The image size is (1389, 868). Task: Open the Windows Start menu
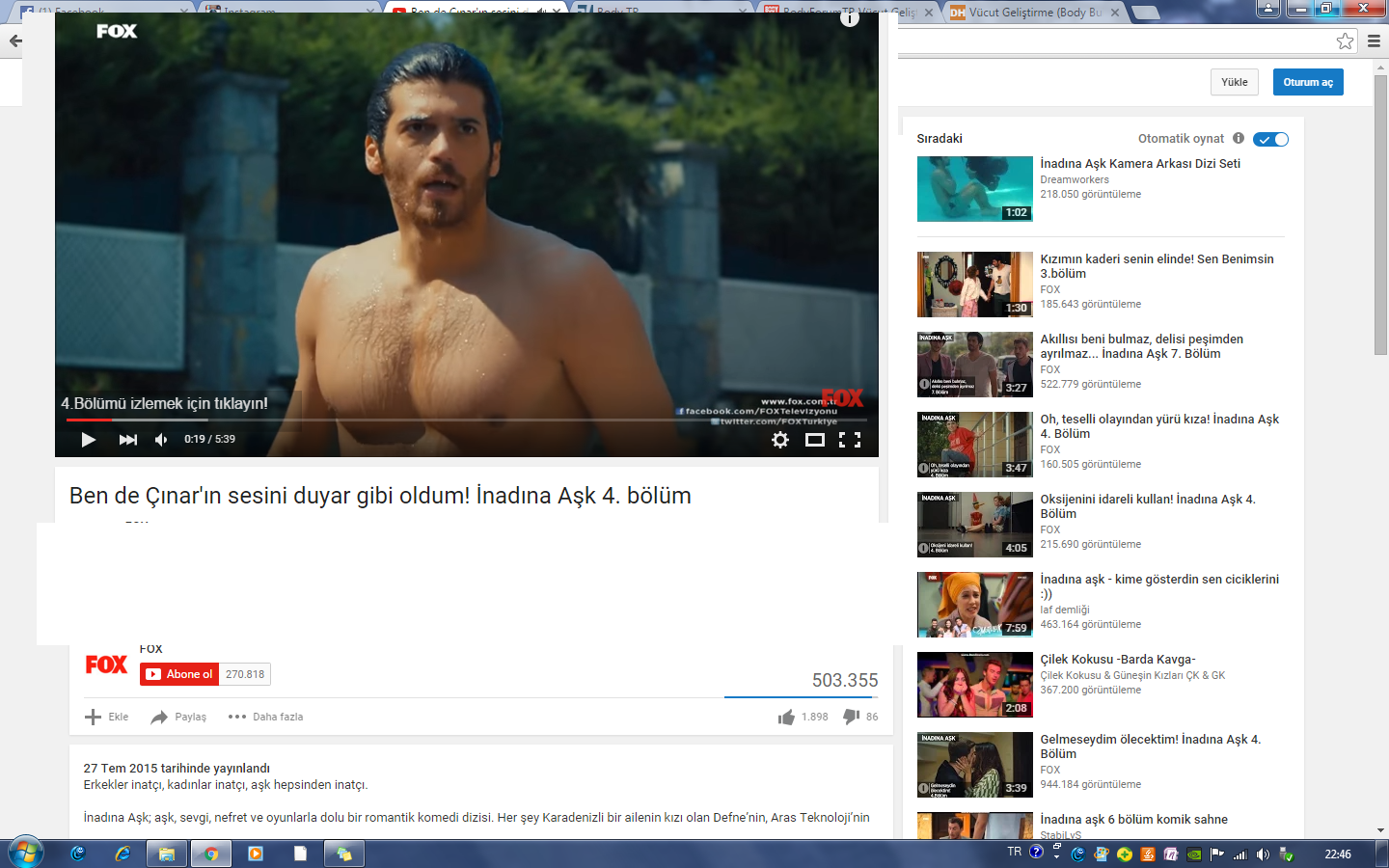click(26, 854)
